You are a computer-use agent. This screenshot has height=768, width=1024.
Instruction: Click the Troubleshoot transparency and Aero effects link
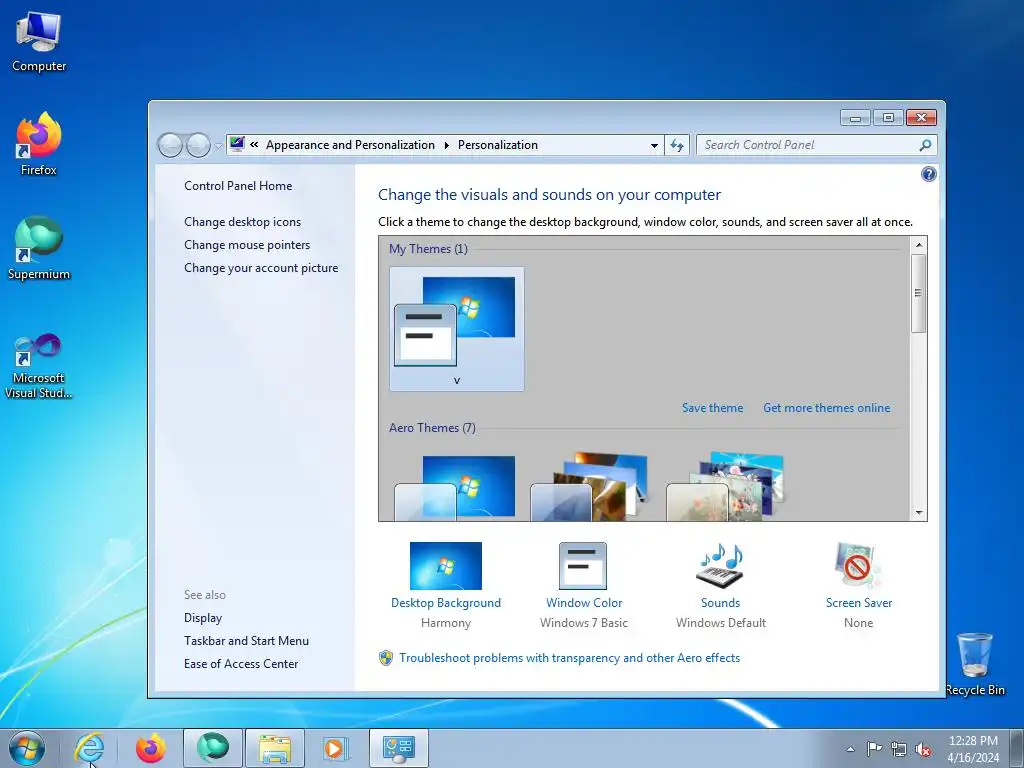569,658
